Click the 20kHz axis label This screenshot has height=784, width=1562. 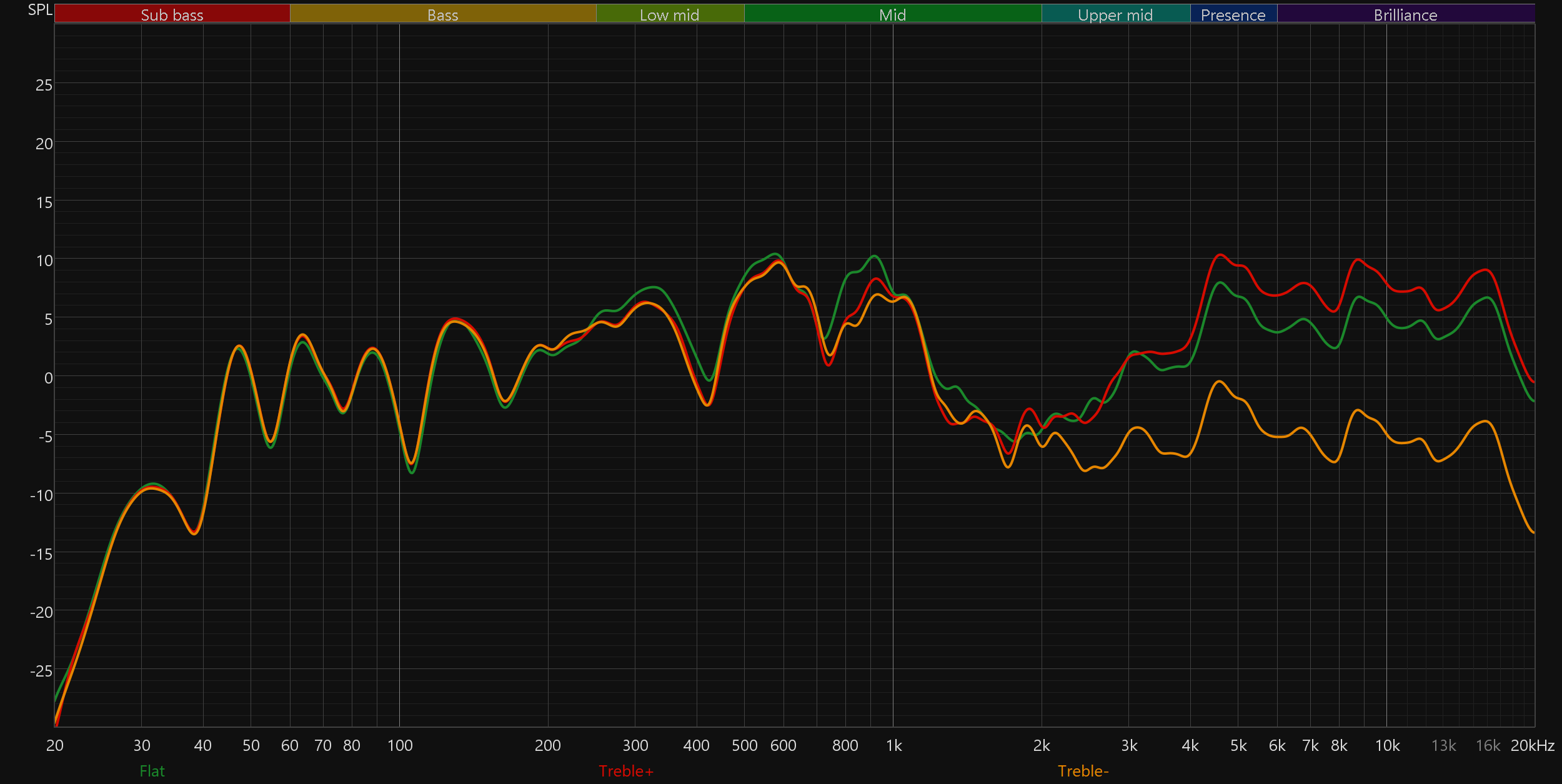(x=1532, y=745)
